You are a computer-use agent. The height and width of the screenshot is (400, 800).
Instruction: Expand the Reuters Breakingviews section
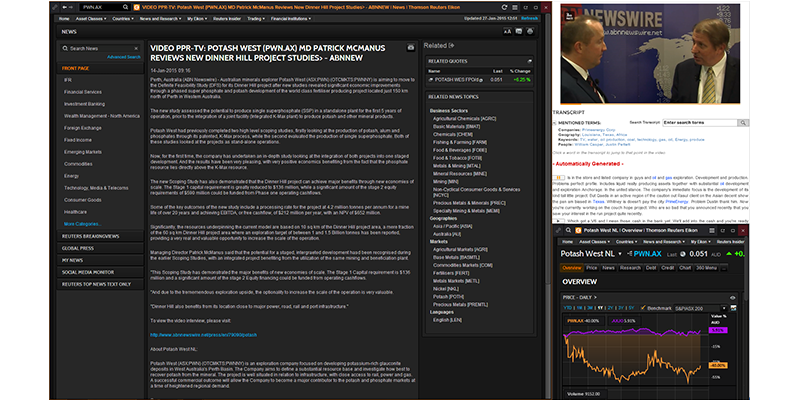pyautogui.click(x=101, y=236)
